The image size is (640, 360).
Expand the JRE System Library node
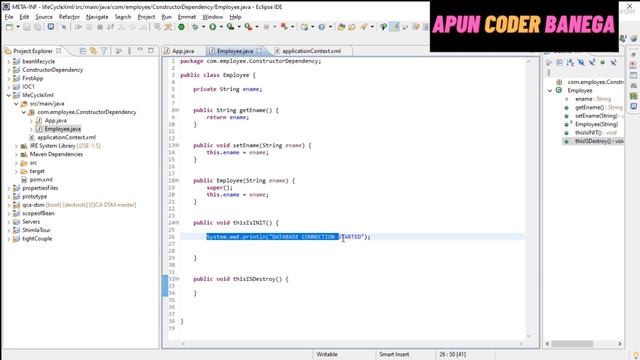click(x=16, y=146)
